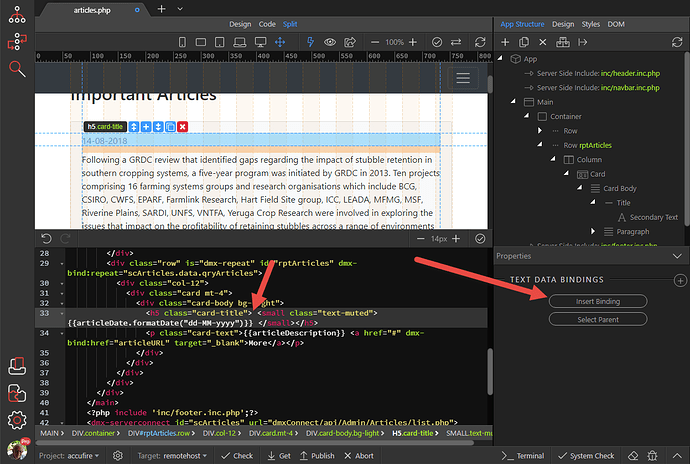Toggle the checkmark circle in code toolbar
This screenshot has height=464, width=690.
tap(480, 239)
